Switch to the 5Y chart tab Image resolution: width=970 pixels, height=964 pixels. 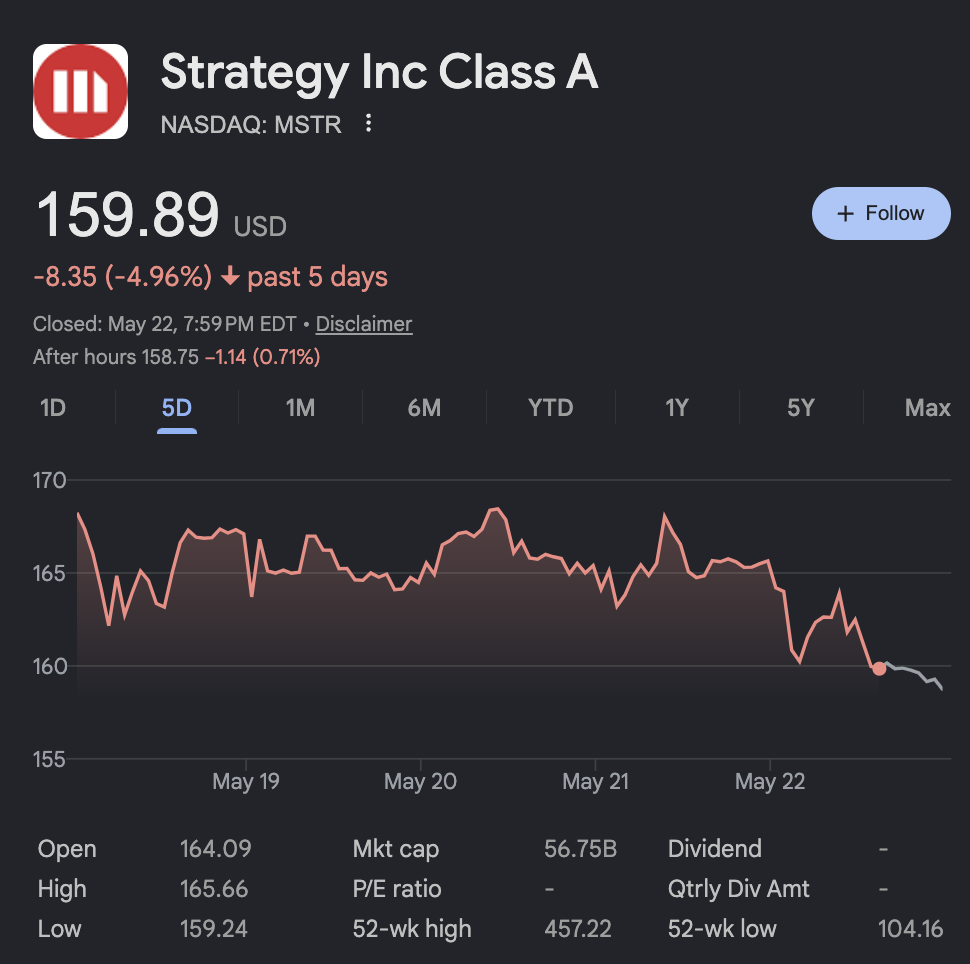tap(800, 408)
